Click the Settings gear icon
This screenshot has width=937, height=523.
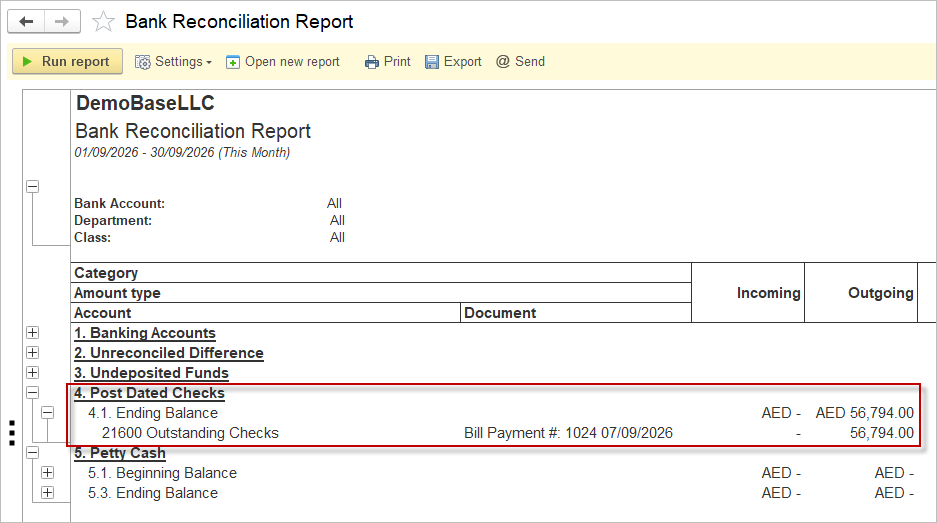coord(142,62)
